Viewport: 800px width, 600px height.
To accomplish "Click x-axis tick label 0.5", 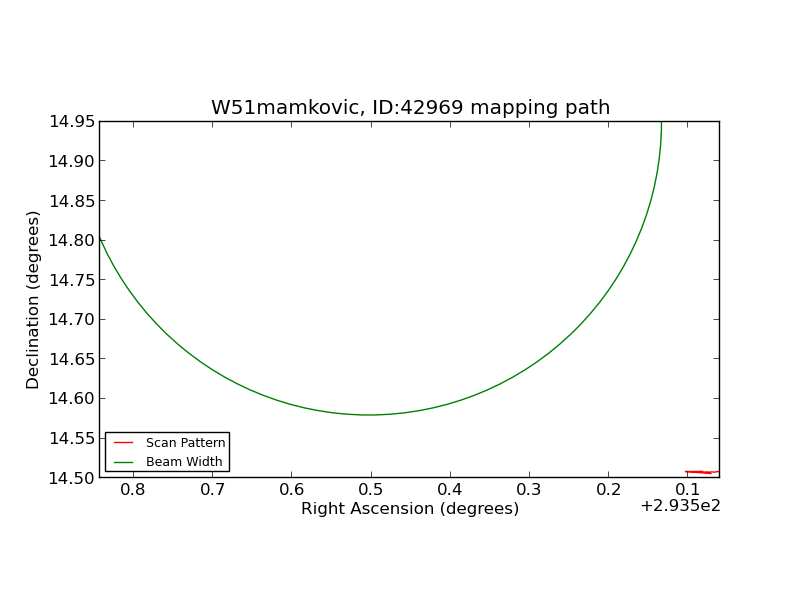I will point(370,490).
